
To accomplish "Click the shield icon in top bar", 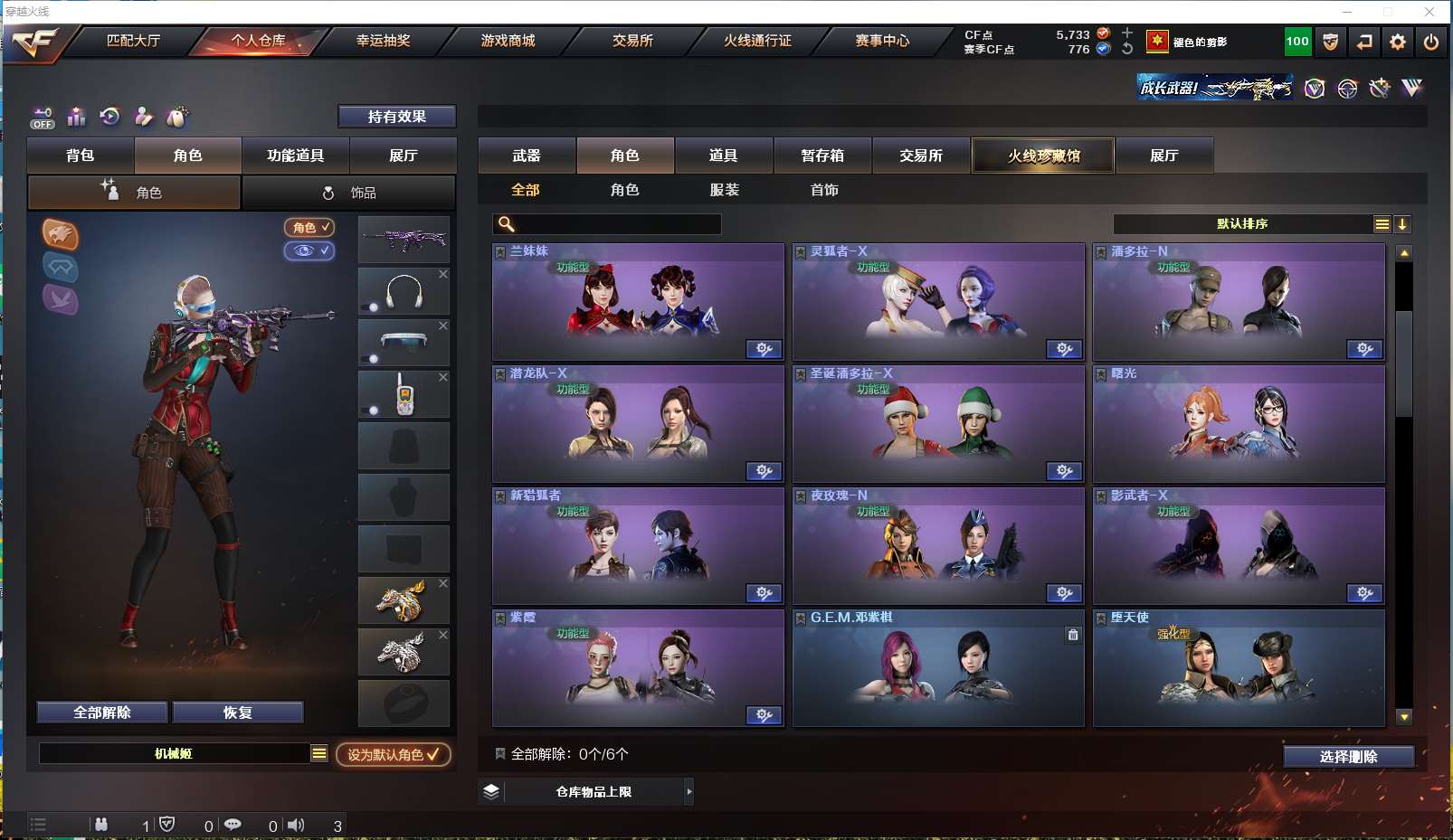I will (x=1331, y=42).
